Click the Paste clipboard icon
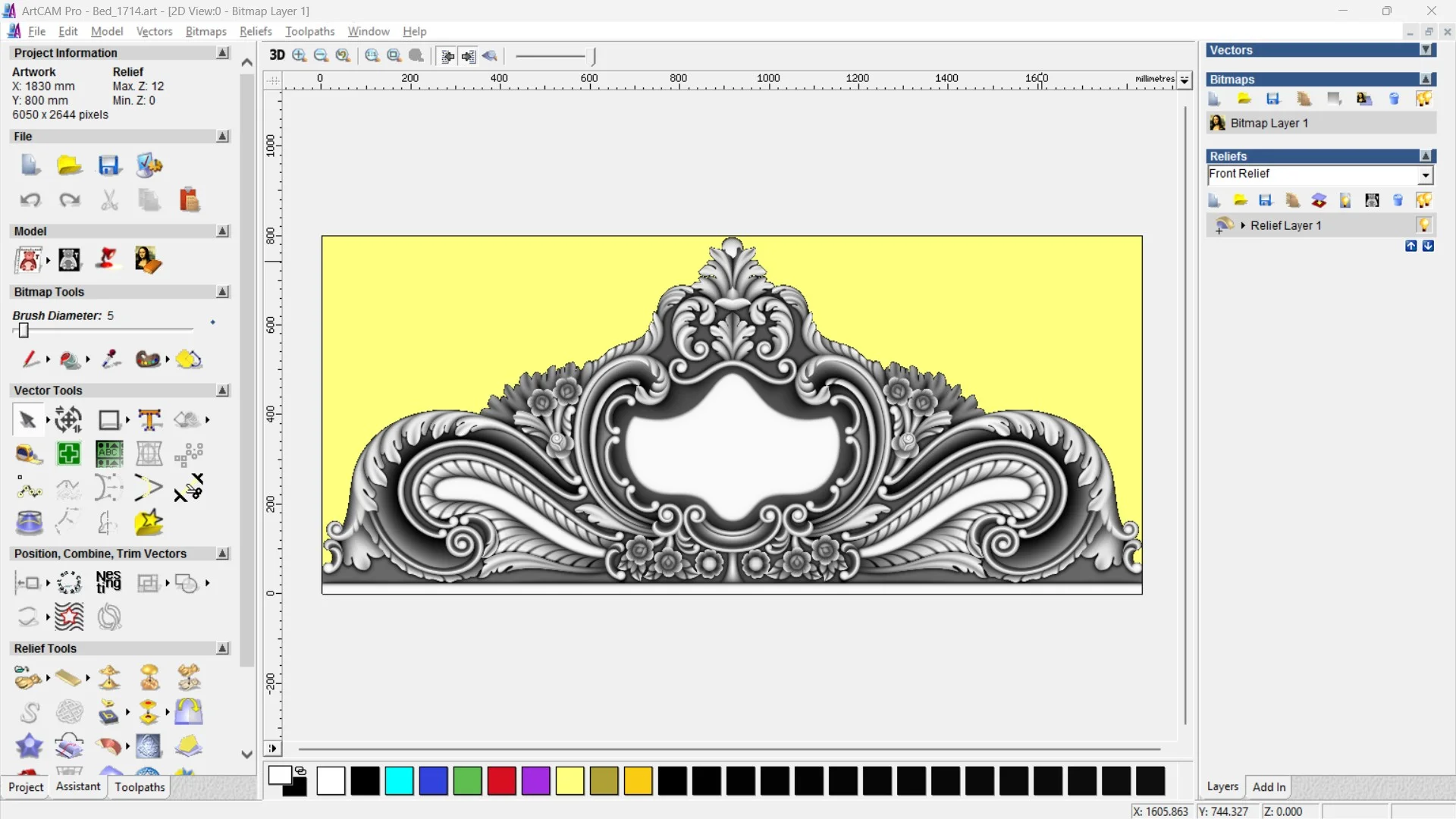Screen dimensions: 1456x819 point(189,200)
